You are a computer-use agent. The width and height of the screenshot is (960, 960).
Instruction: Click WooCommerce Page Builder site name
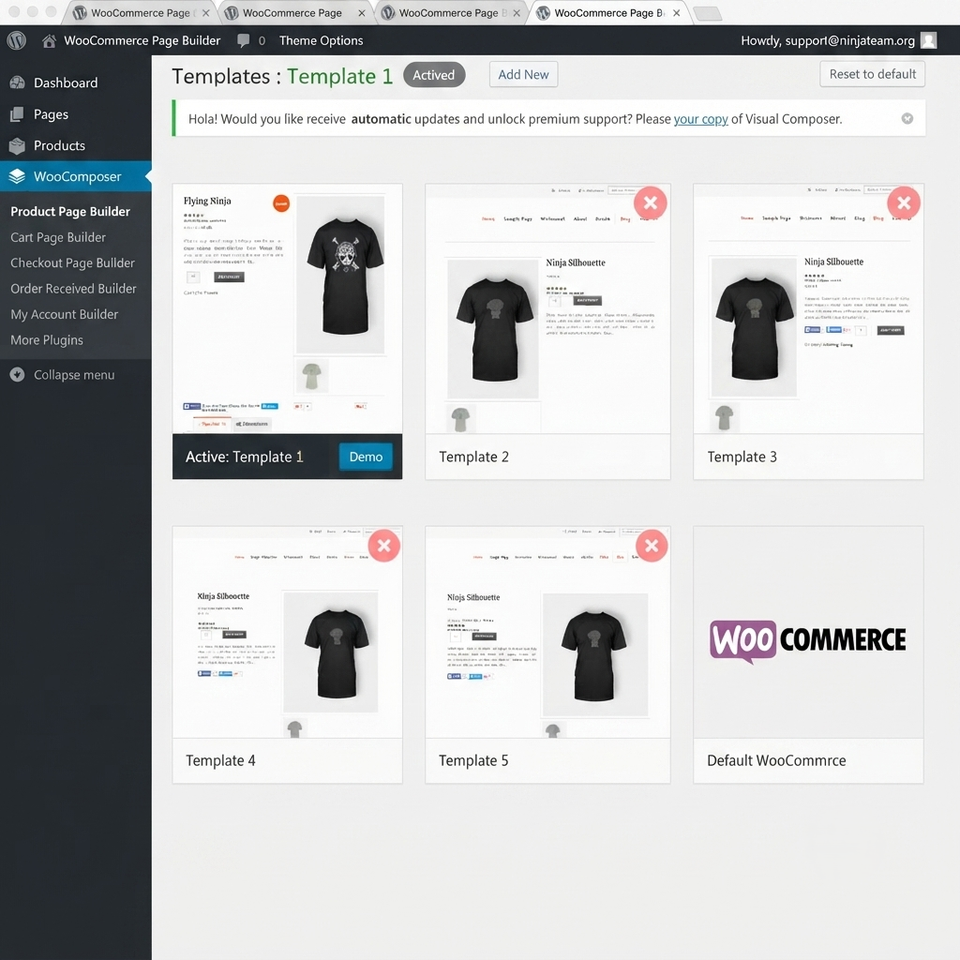142,40
